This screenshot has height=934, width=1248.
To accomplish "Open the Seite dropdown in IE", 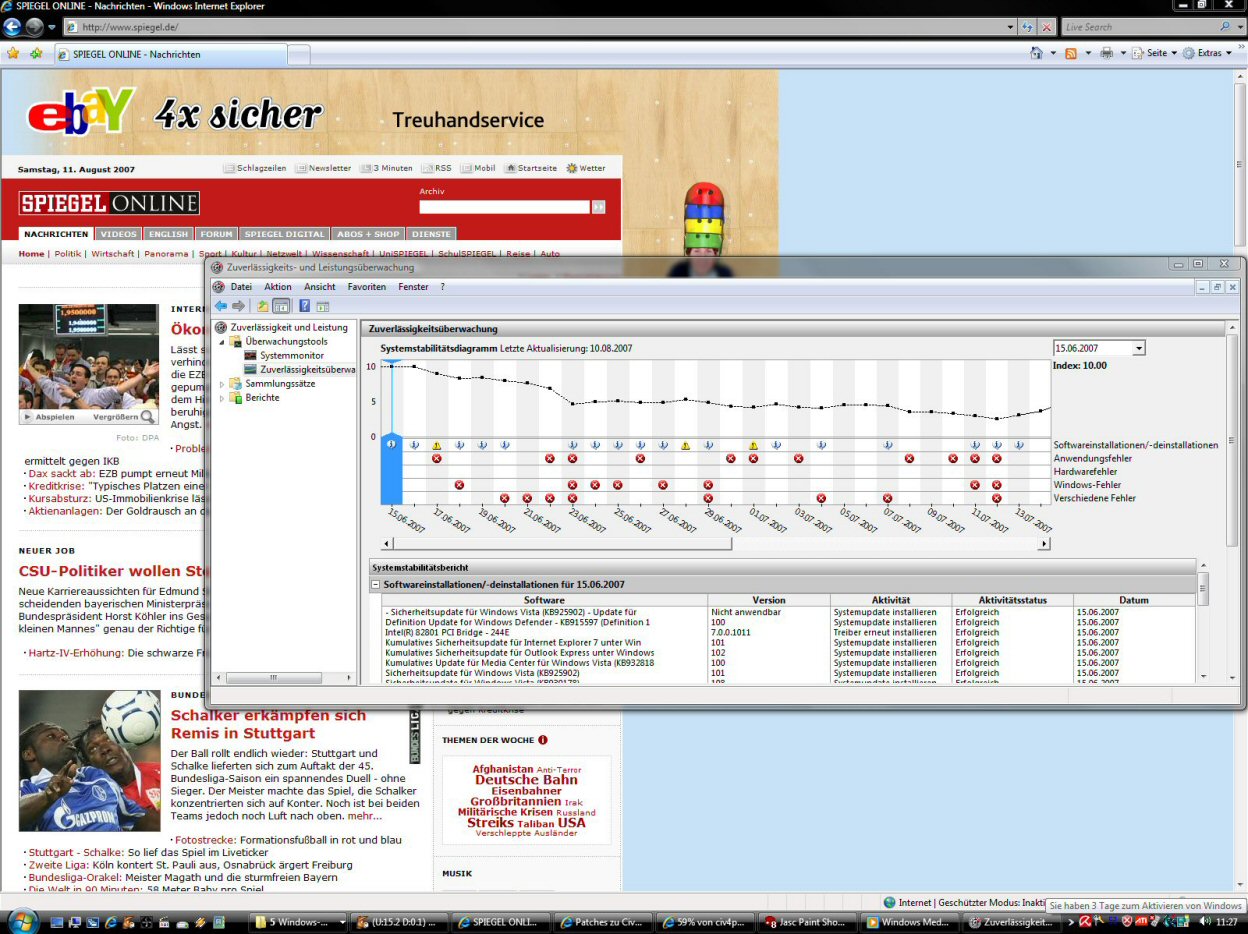I will (1155, 53).
